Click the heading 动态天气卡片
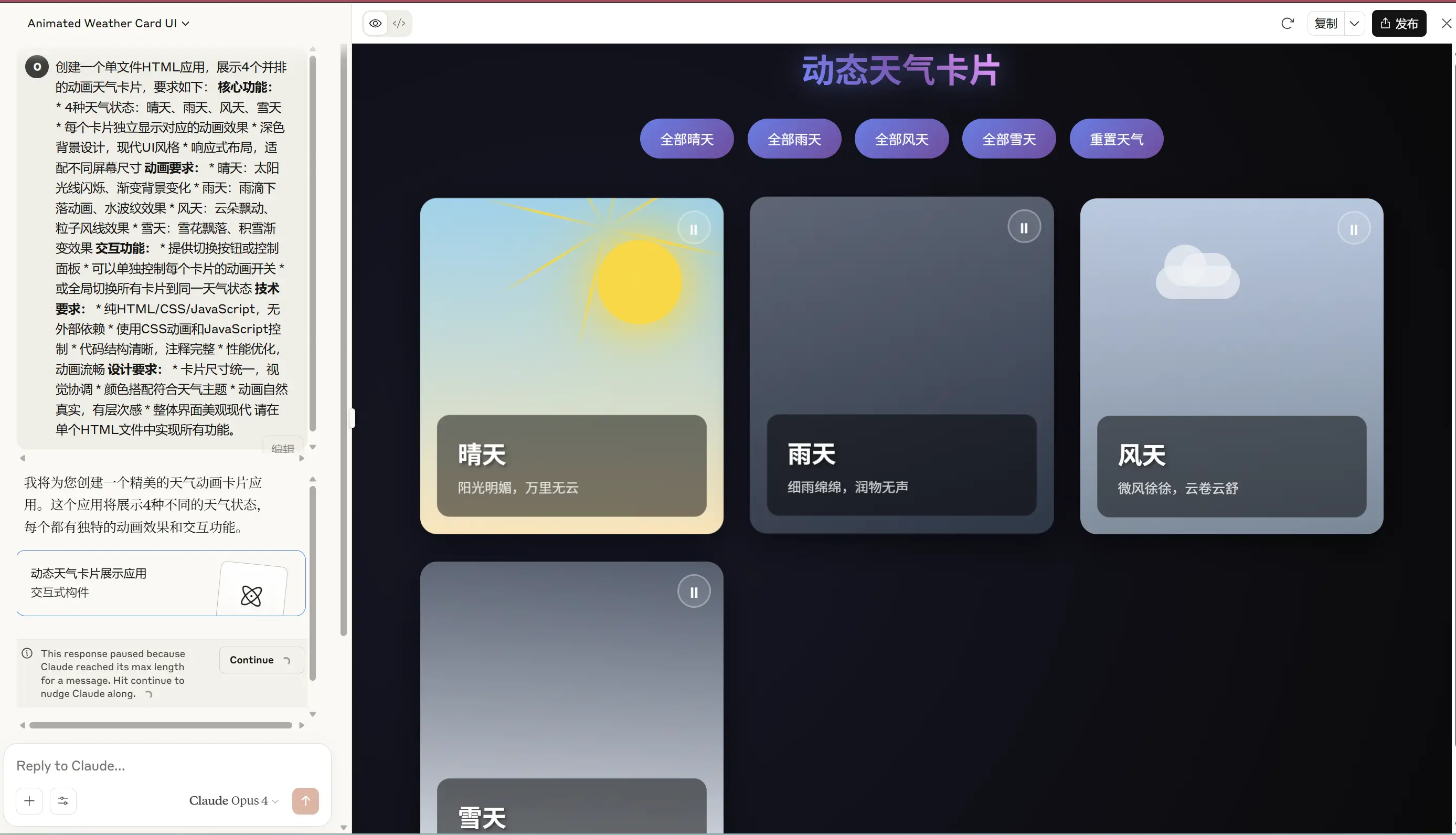The image size is (1456, 835). pyautogui.click(x=901, y=71)
